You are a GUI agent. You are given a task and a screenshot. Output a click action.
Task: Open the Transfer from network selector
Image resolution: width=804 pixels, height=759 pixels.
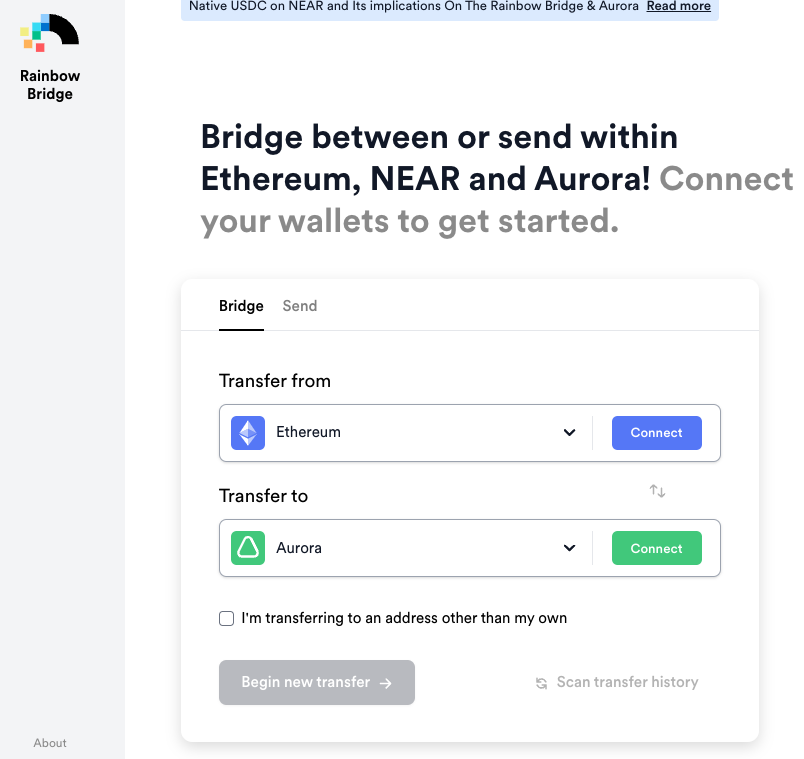point(400,433)
